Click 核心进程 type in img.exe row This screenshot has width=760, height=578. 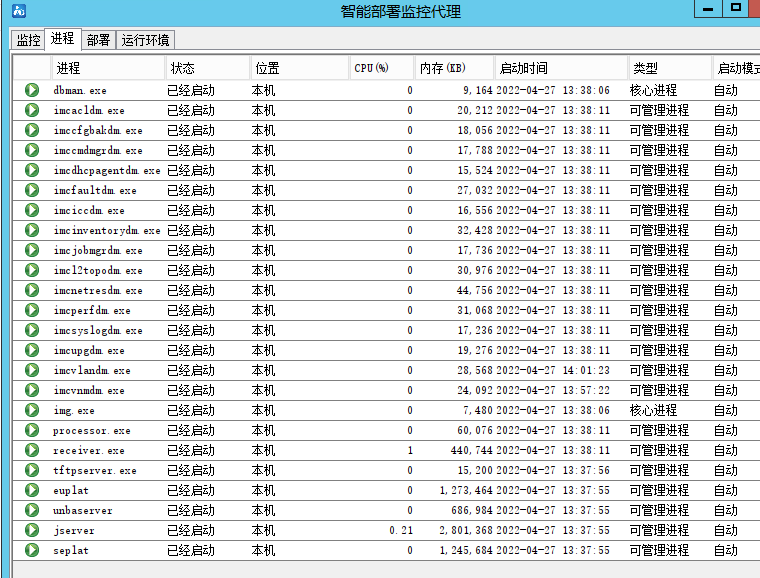653,410
